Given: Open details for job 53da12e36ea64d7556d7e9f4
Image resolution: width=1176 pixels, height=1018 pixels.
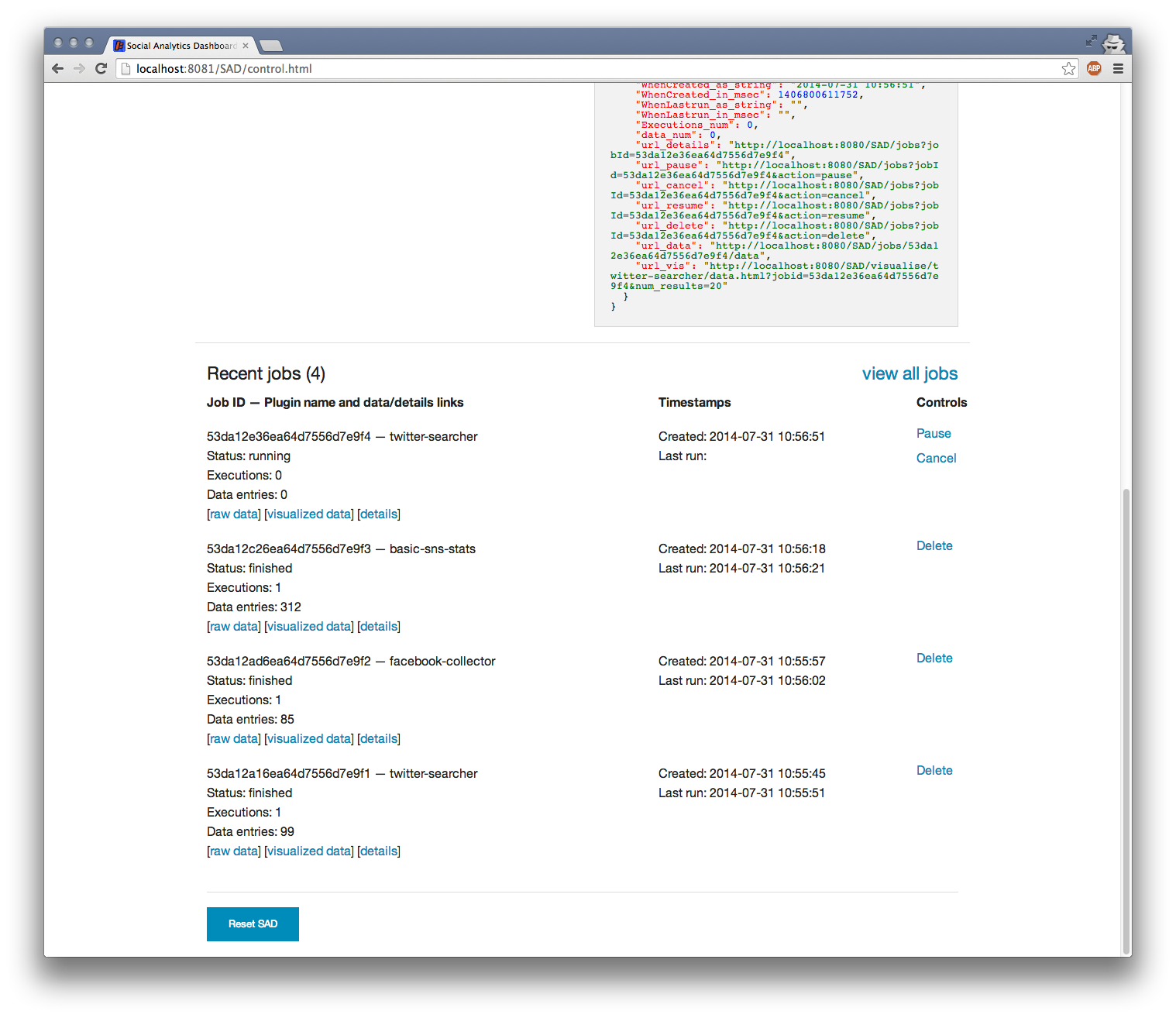Looking at the screenshot, I should pos(379,514).
